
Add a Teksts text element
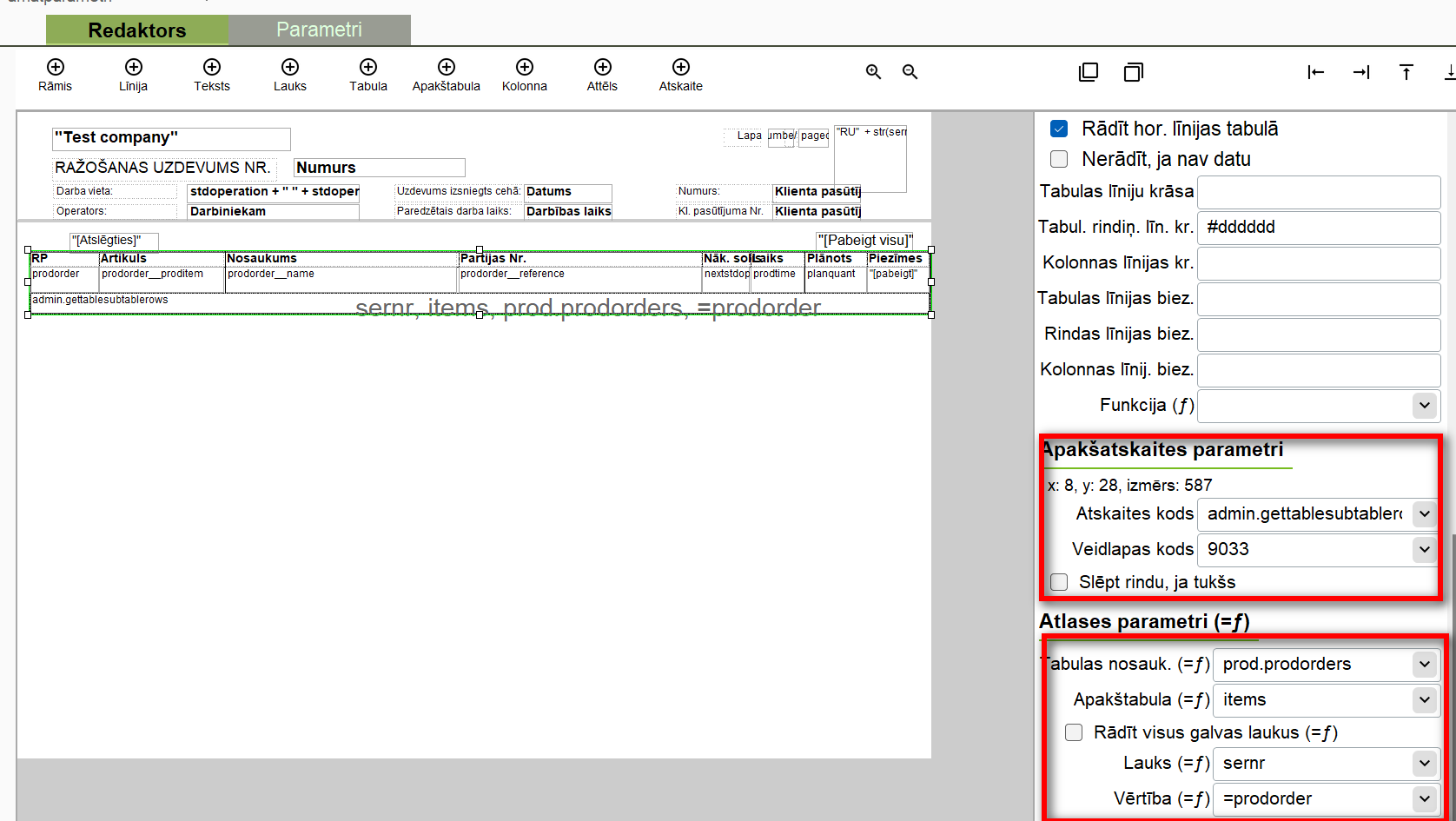point(212,75)
